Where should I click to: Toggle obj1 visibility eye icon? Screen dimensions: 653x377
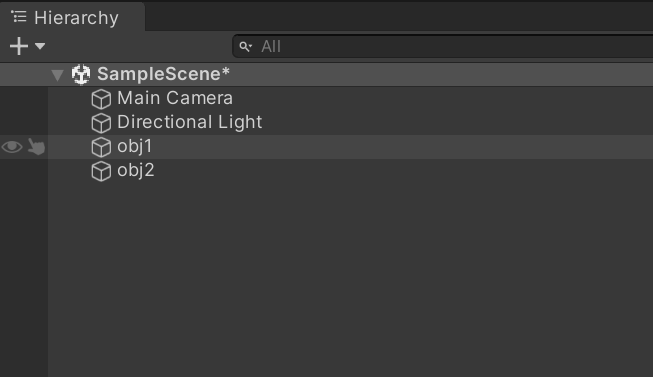click(x=12, y=147)
